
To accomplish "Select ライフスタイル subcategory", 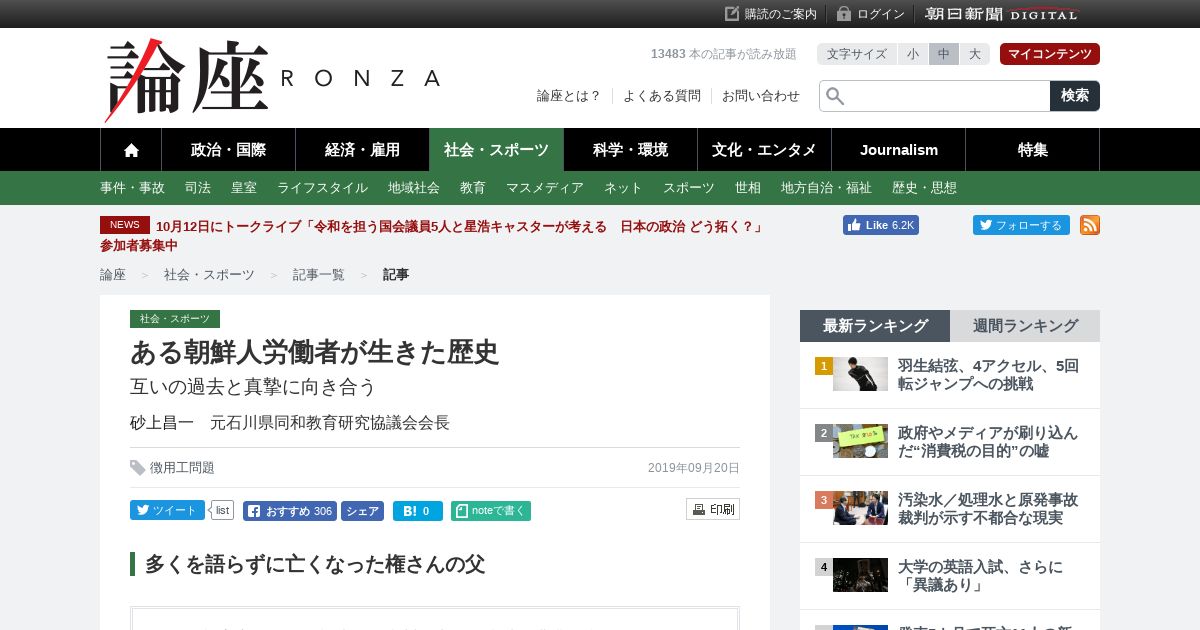I will point(322,188).
